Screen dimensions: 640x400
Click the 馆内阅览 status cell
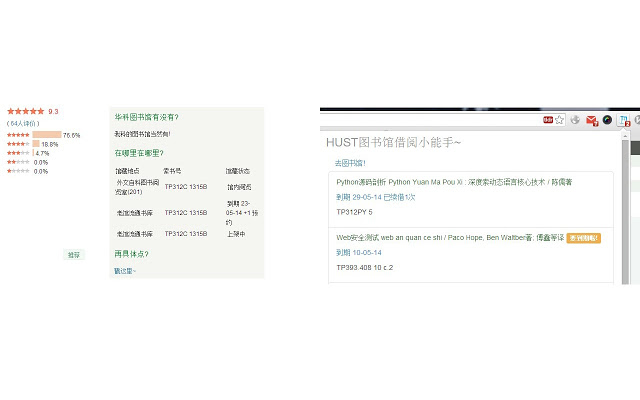239,187
